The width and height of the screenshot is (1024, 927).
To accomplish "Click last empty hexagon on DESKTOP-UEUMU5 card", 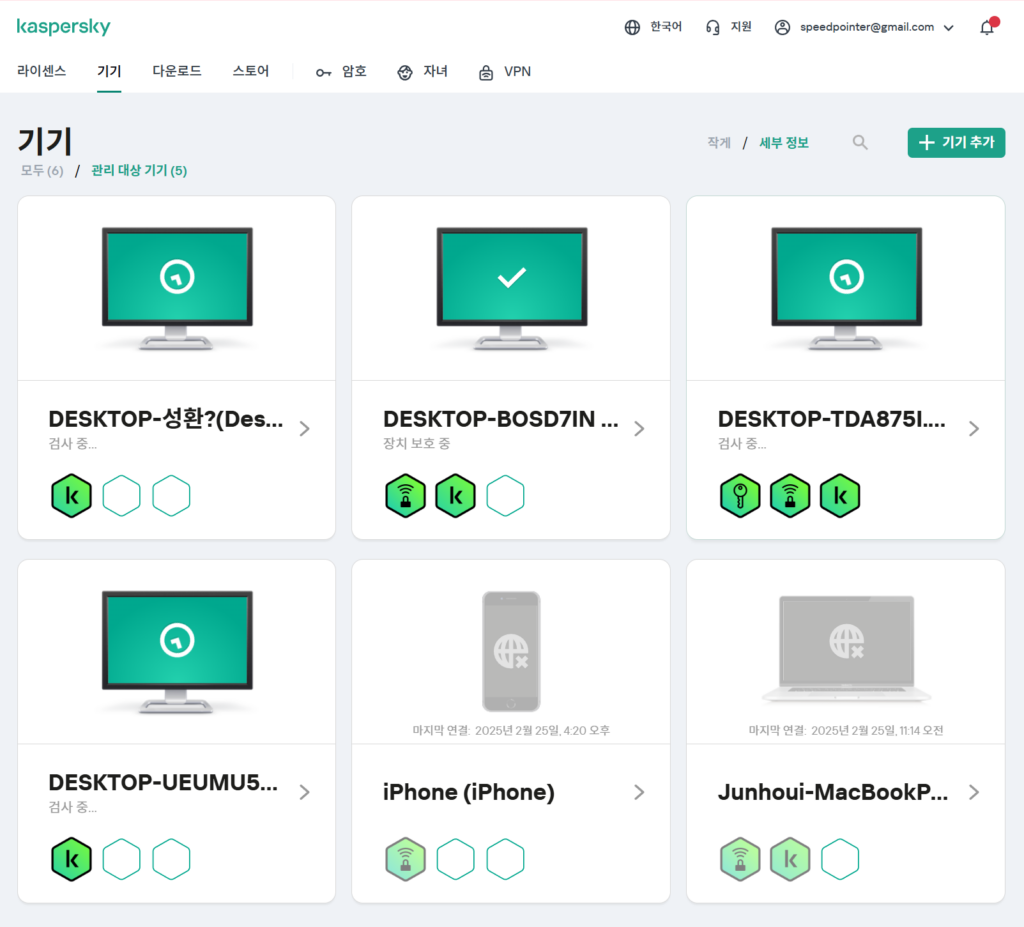I will pos(171,859).
